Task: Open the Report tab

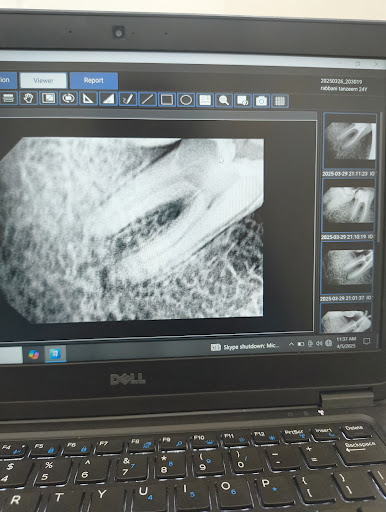Action: point(94,81)
